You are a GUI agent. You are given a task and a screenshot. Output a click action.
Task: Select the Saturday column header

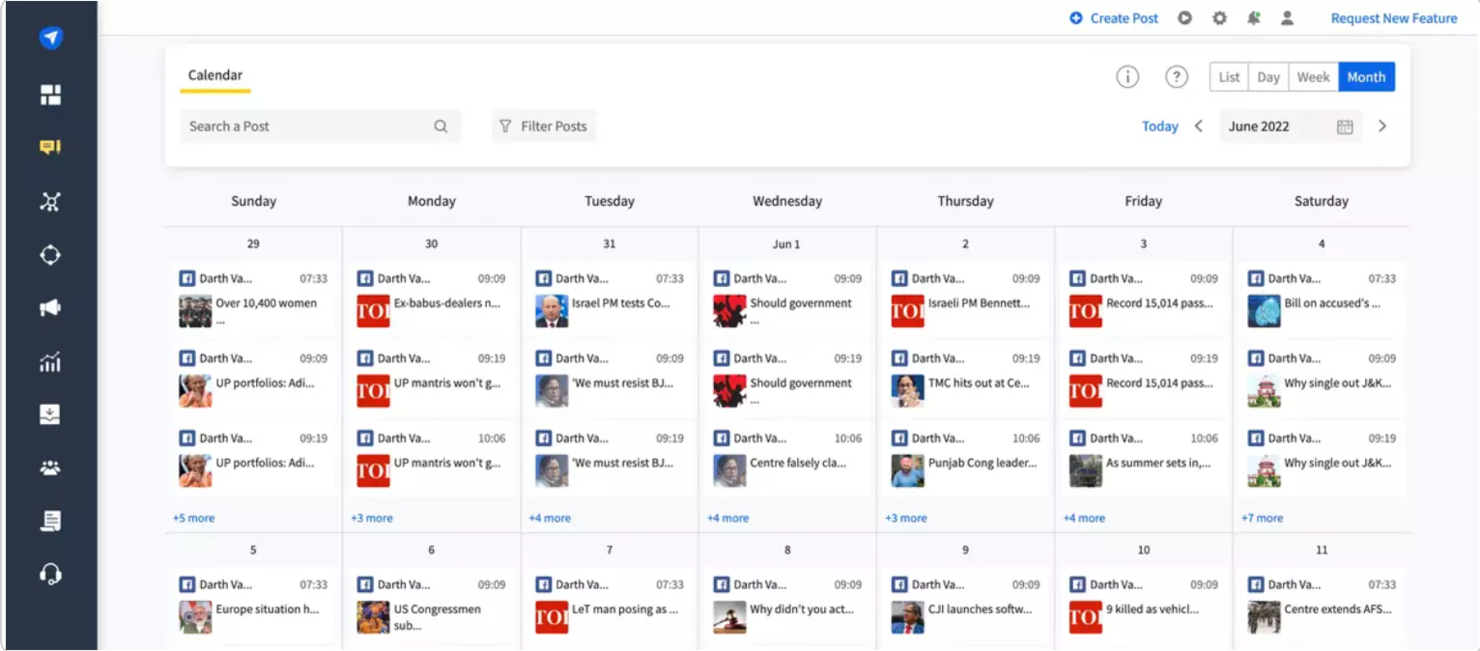click(x=1321, y=201)
